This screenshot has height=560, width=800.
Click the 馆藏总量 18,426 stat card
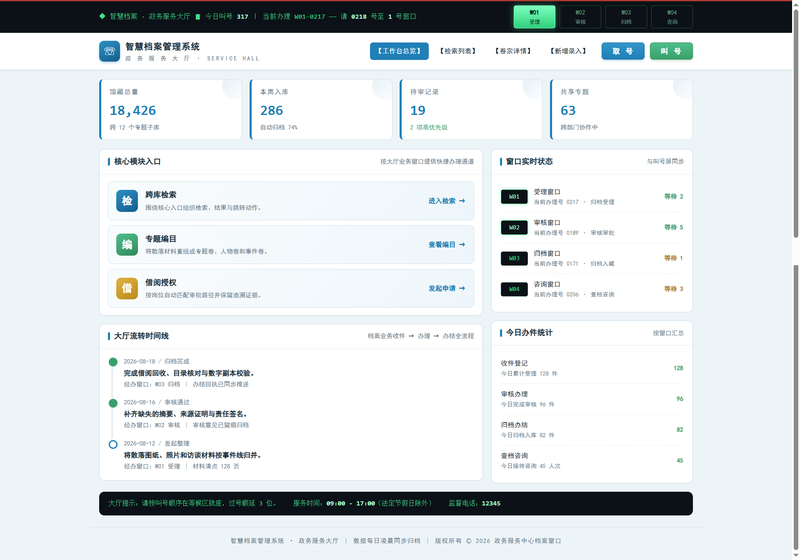[170, 109]
